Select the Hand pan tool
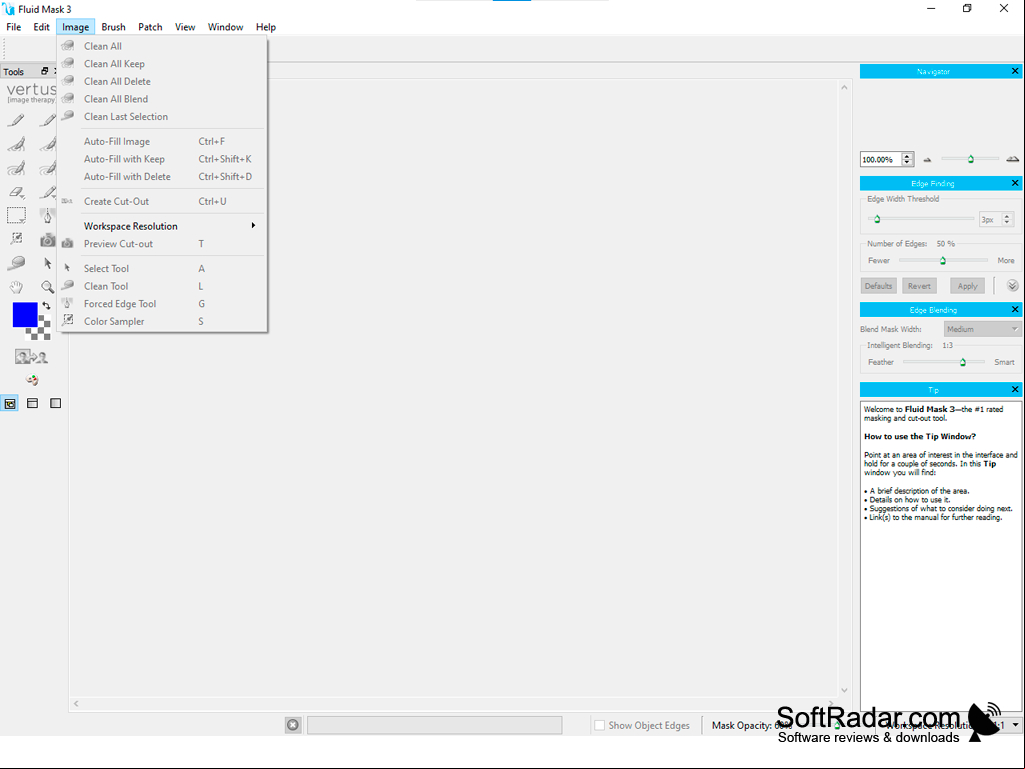This screenshot has height=769, width=1025. (16, 286)
